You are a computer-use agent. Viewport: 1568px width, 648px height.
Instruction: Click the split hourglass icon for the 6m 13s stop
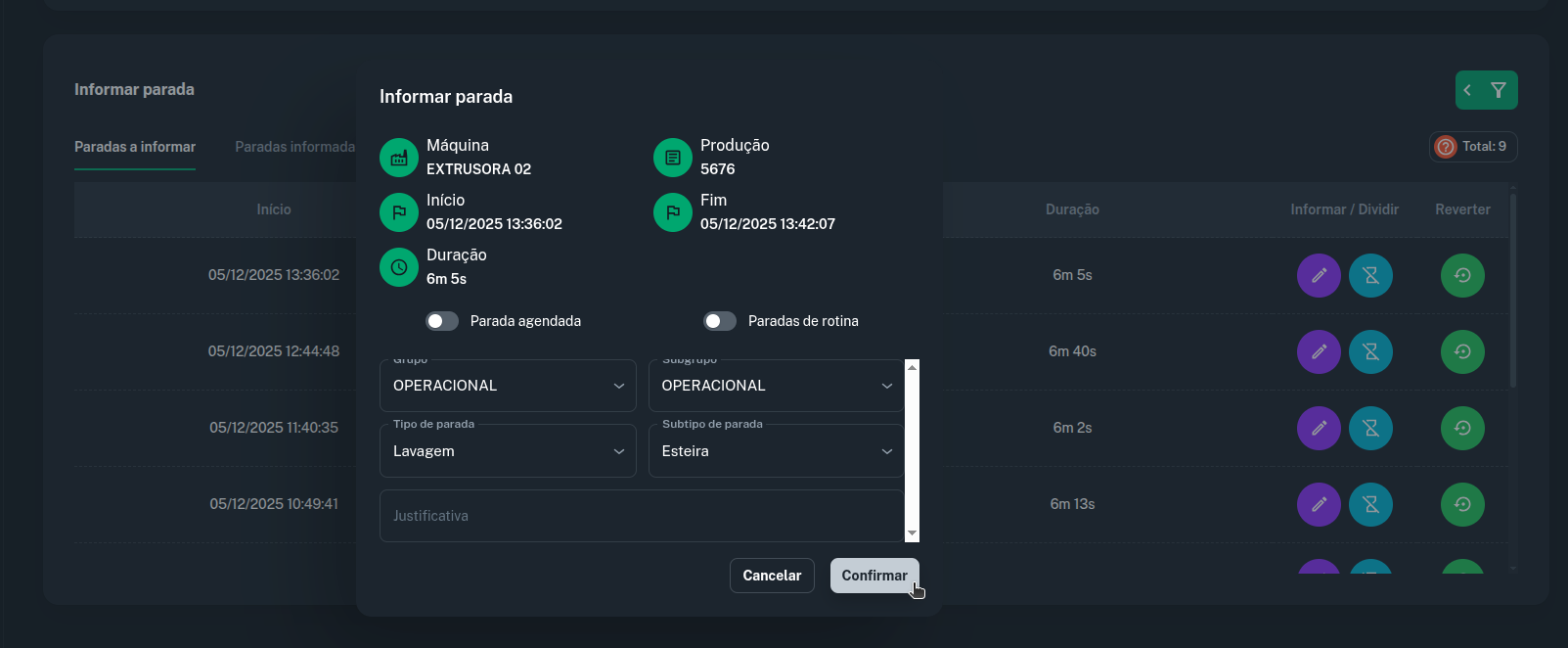[x=1370, y=504]
